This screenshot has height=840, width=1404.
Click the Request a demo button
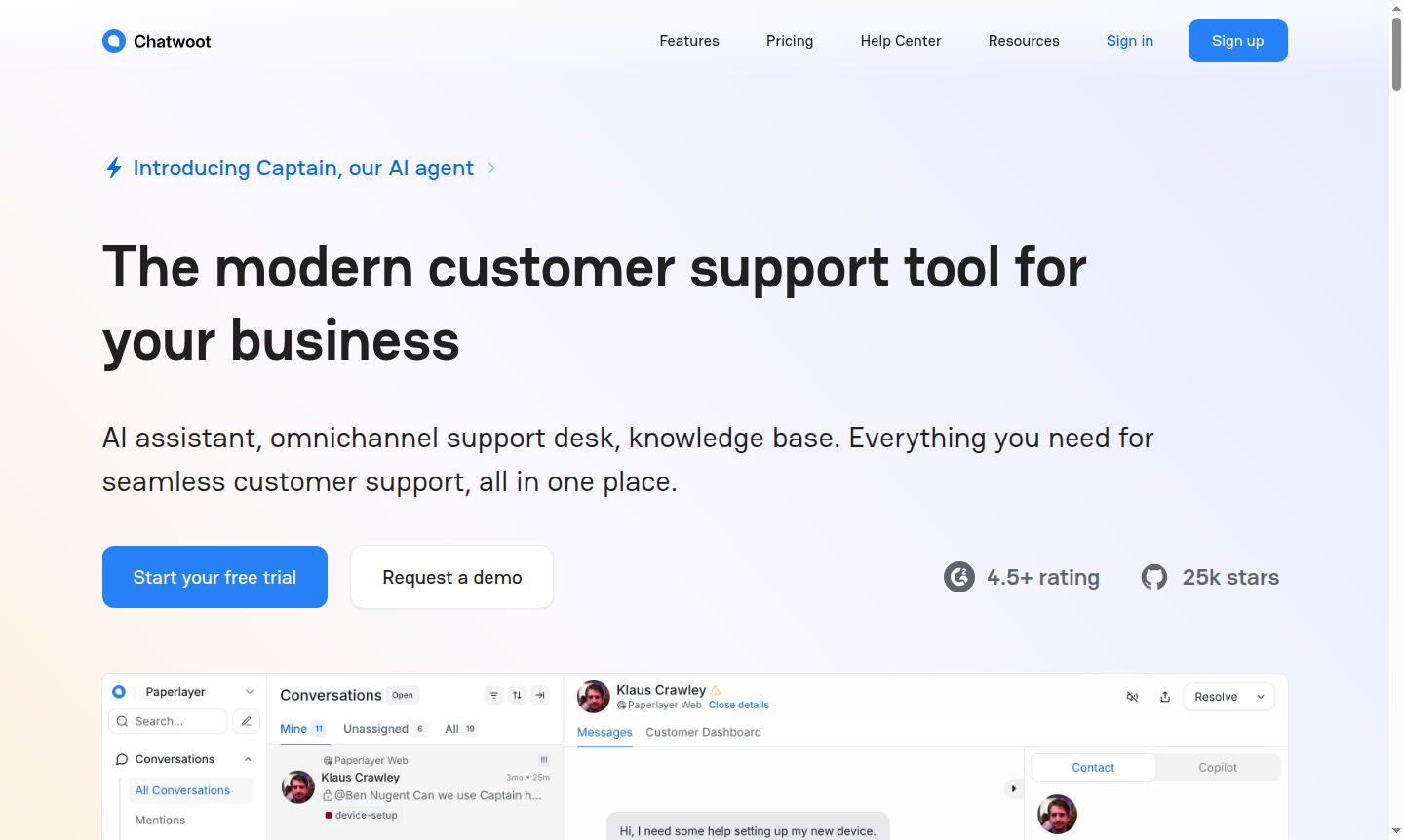point(451,577)
